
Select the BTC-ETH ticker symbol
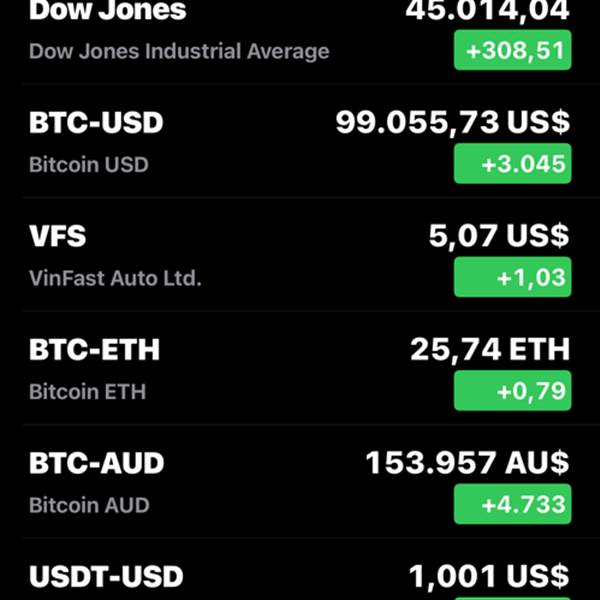[95, 349]
